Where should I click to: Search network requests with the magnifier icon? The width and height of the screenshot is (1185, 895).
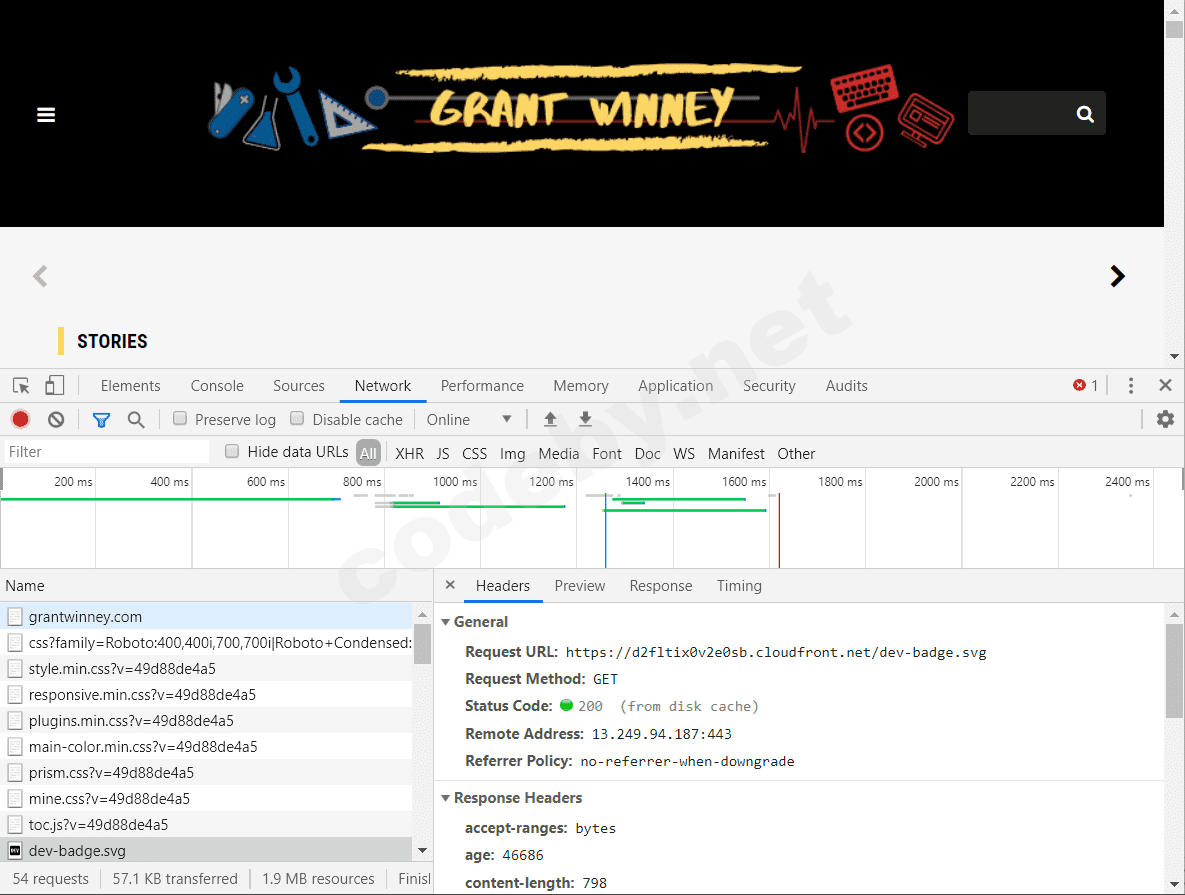136,419
